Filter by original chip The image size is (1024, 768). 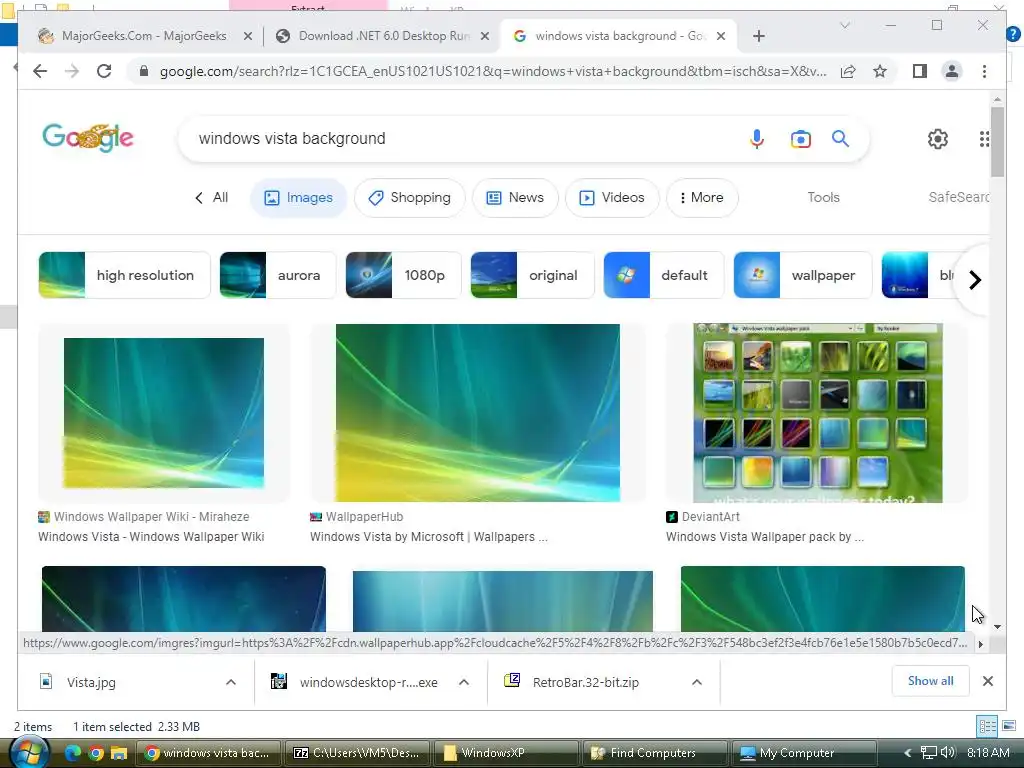pyautogui.click(x=532, y=275)
